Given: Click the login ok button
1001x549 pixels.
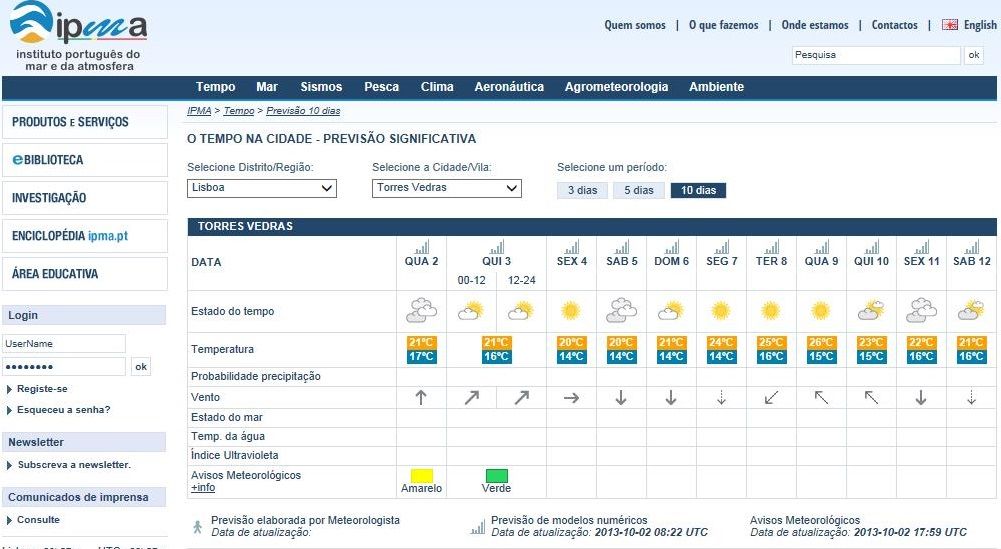Looking at the screenshot, I should (141, 366).
